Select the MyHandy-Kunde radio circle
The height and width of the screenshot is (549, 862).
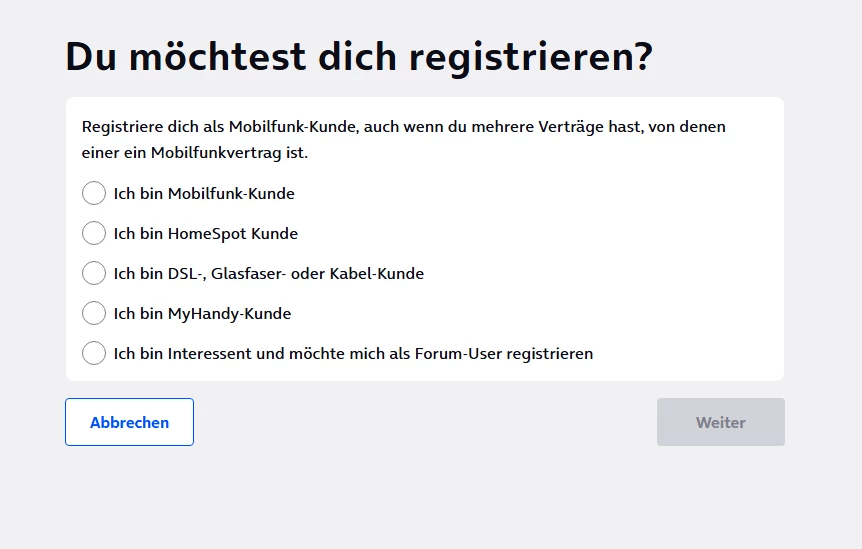coord(93,313)
